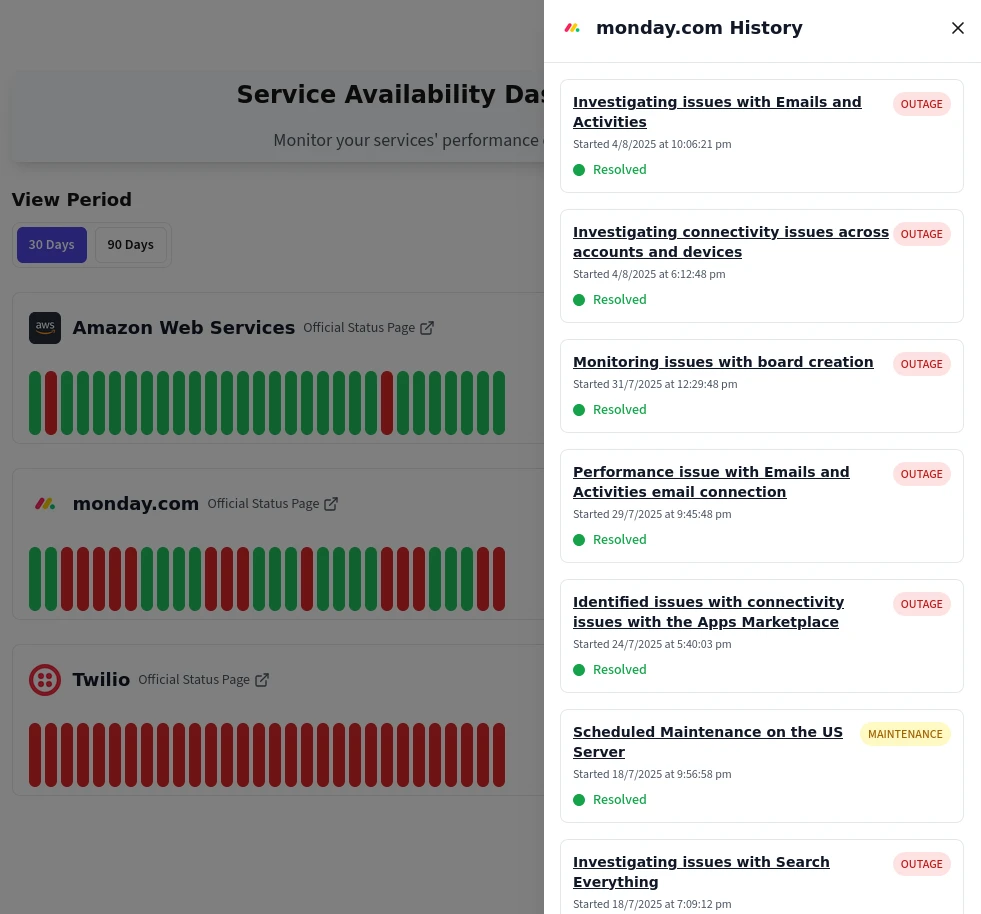The width and height of the screenshot is (981, 914).
Task: Click 'Started 4/8/2025 at 10:06:21 pm' text
Action: 652,144
